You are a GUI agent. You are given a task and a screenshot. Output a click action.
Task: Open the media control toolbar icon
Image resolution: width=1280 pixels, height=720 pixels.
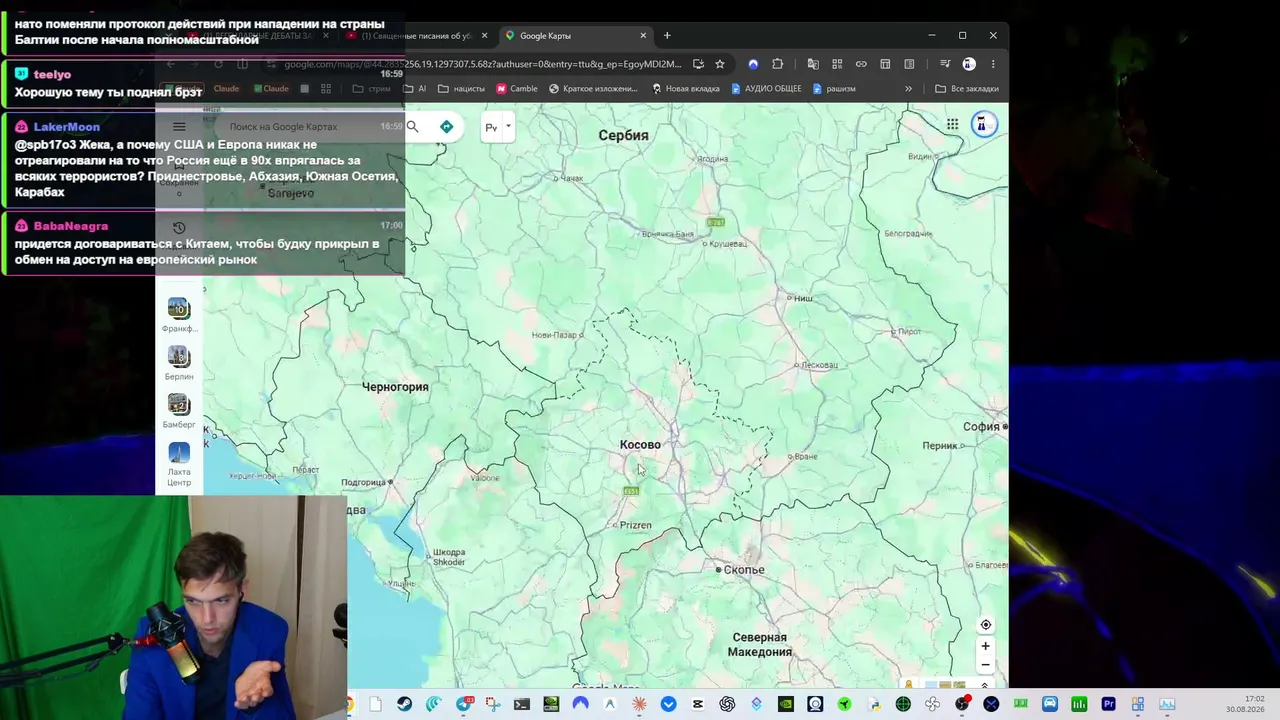pos(945,64)
